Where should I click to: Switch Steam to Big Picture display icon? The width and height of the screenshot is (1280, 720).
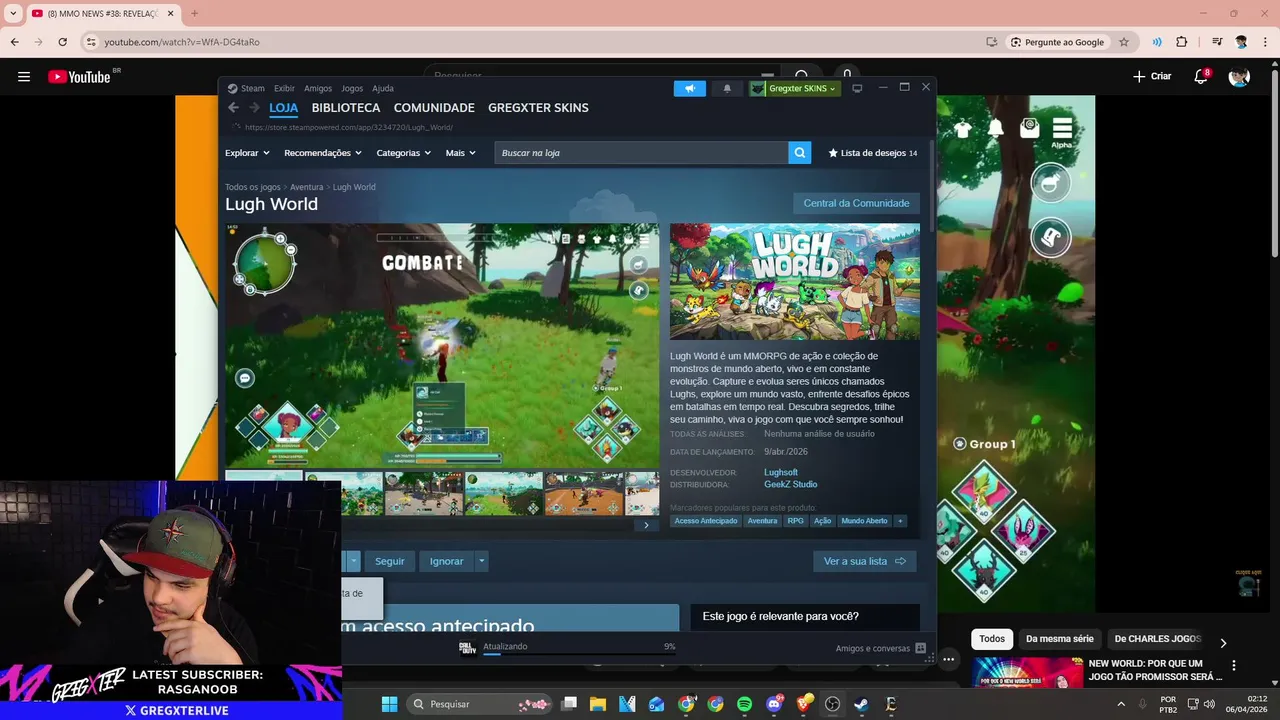click(x=857, y=89)
